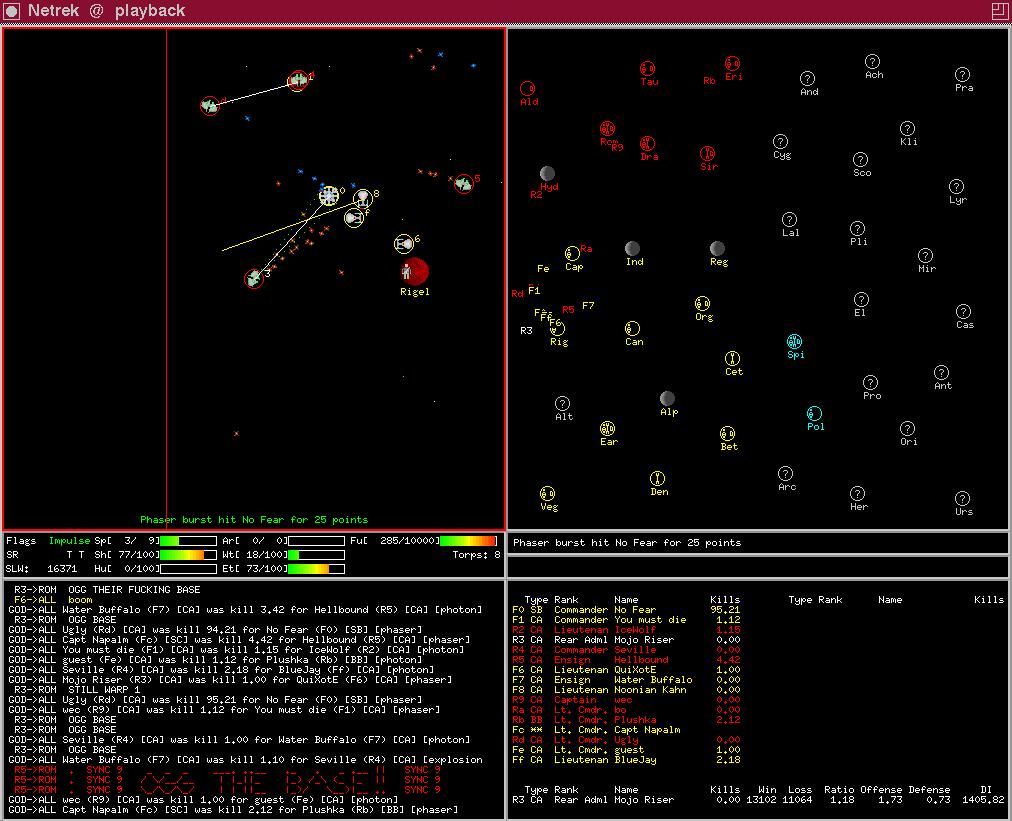Click the Tau planet on galactic map
The height and width of the screenshot is (821, 1012).
(647, 68)
